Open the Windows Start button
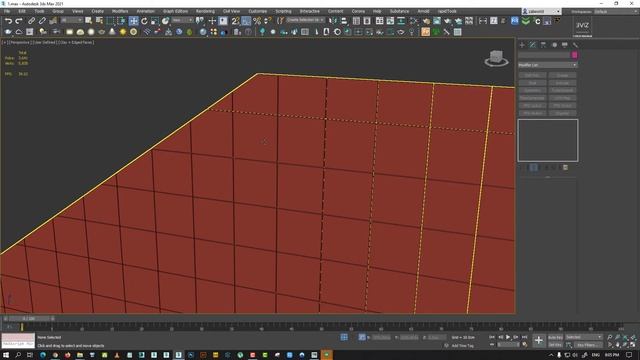The height and width of the screenshot is (360, 640). pos(6,355)
